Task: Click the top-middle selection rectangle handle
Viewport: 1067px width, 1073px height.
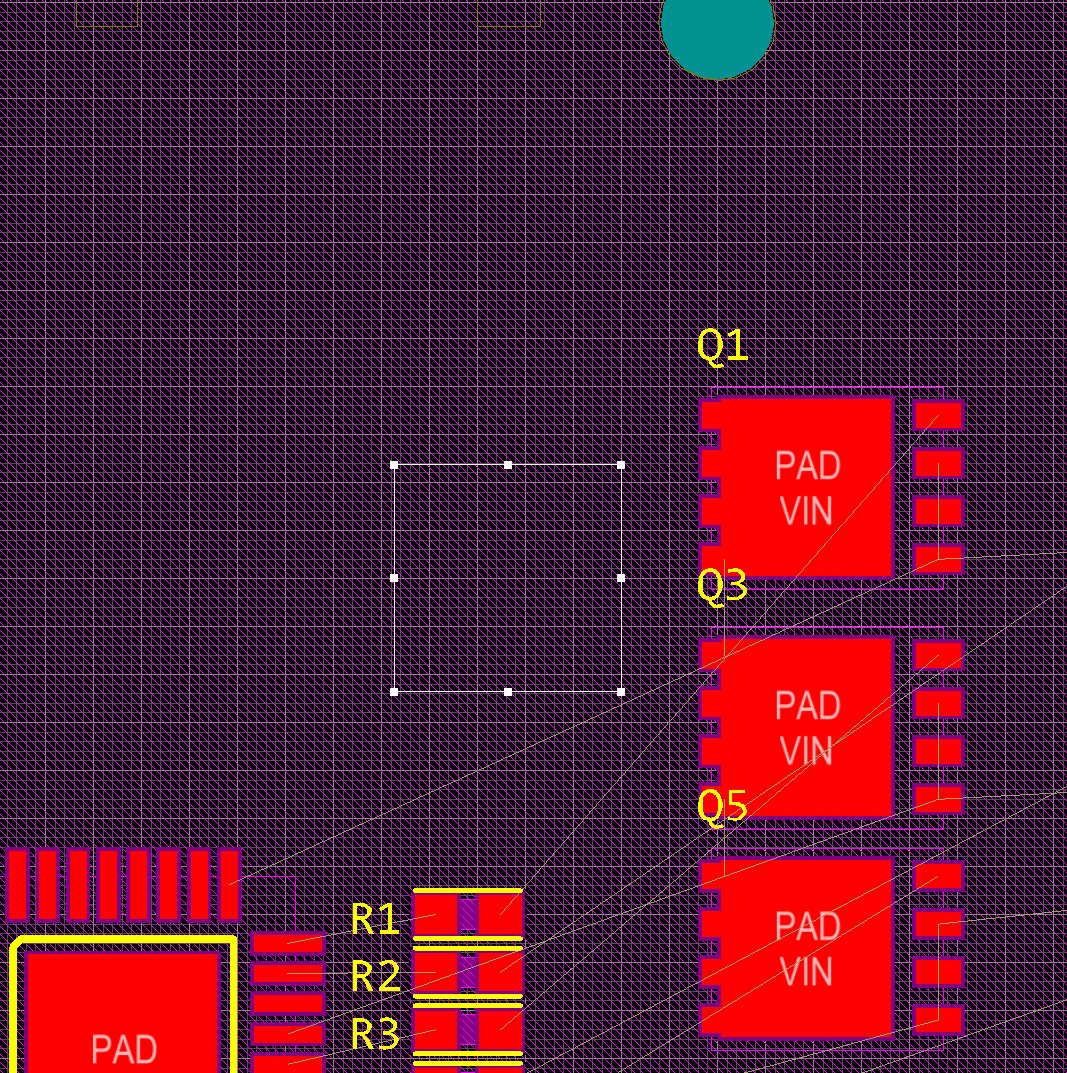Action: pyautogui.click(x=508, y=465)
